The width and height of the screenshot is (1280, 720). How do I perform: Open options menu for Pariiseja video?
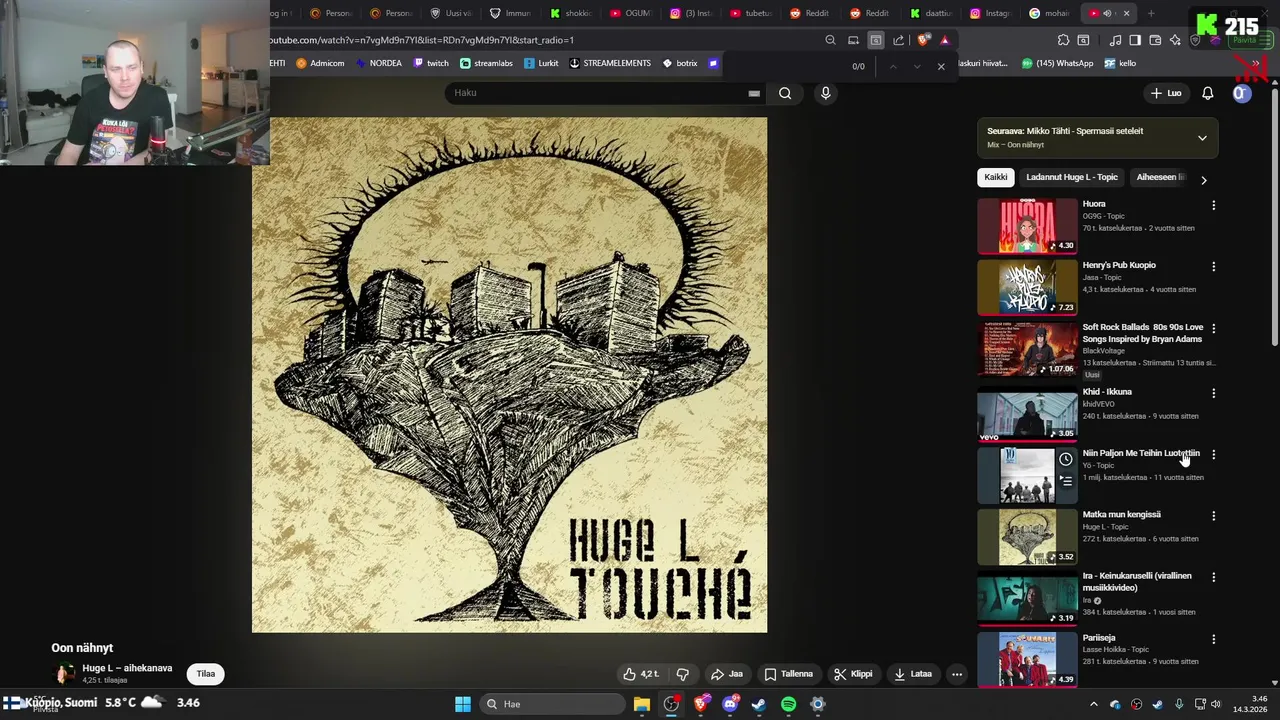[1214, 639]
